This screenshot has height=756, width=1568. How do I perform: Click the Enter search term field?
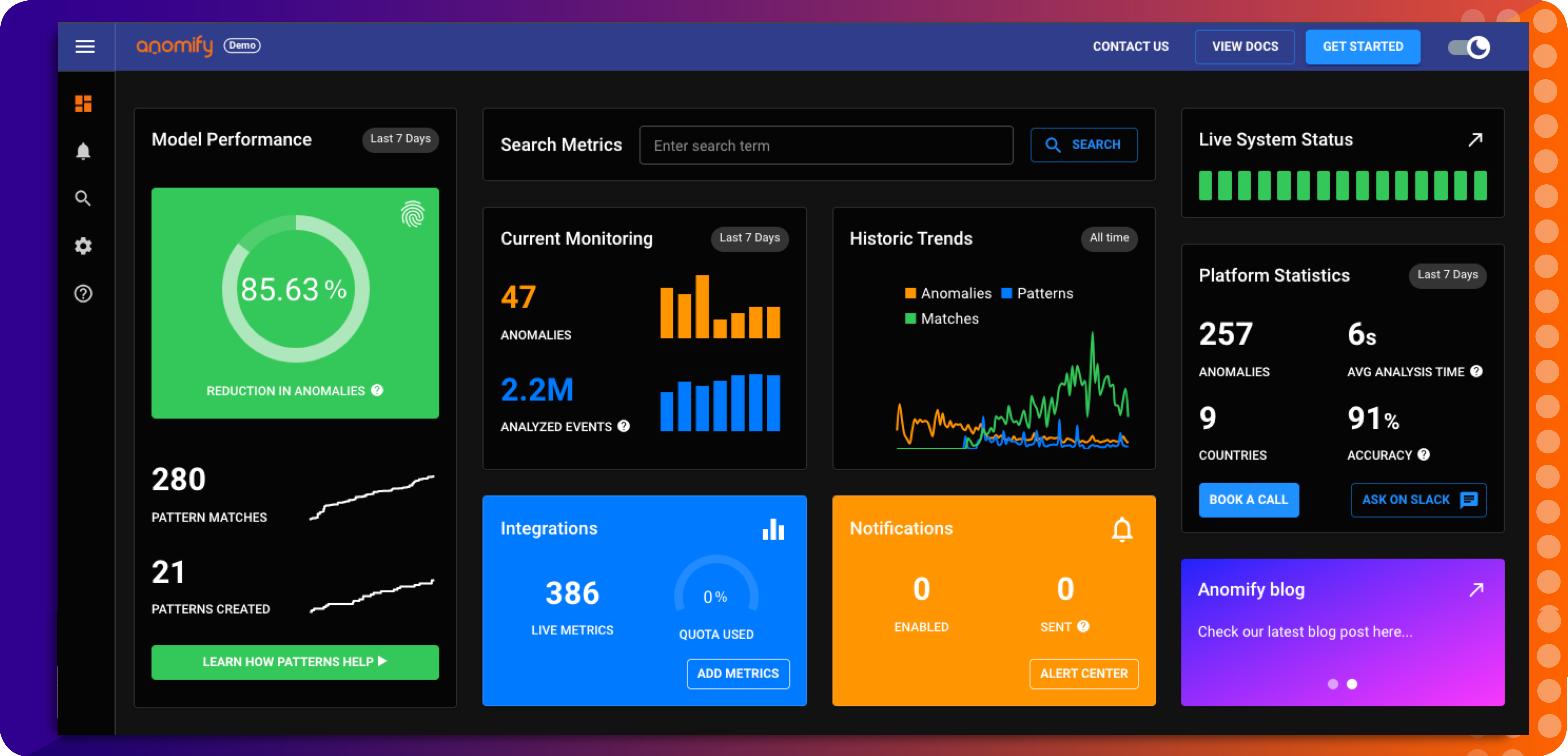tap(826, 145)
